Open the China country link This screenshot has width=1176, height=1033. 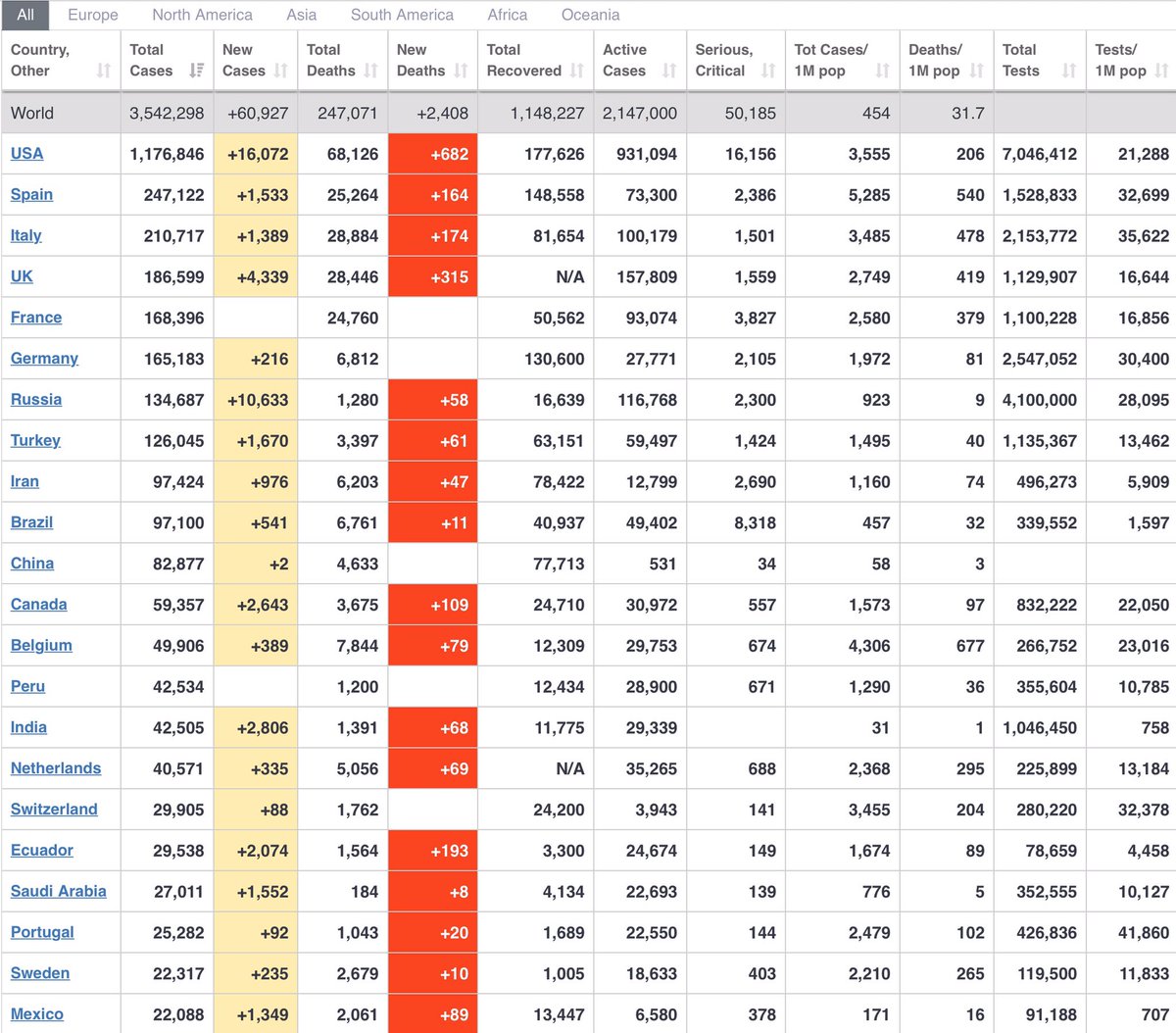pyautogui.click(x=32, y=564)
